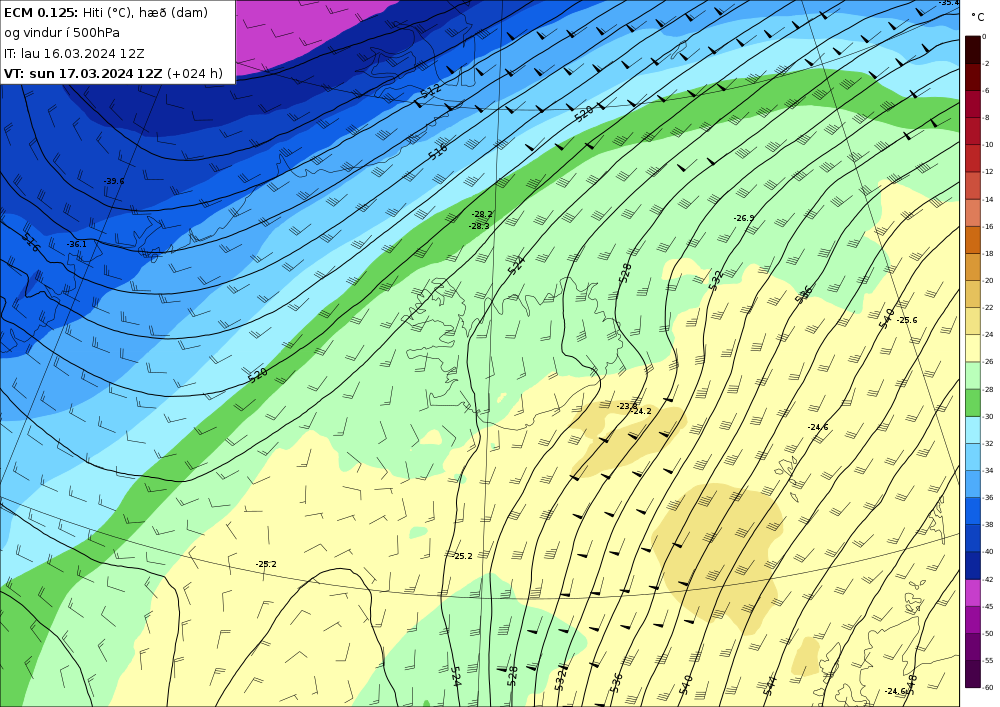Click the '516' contour label near the left edge
The height and width of the screenshot is (707, 1000).
pos(31,242)
